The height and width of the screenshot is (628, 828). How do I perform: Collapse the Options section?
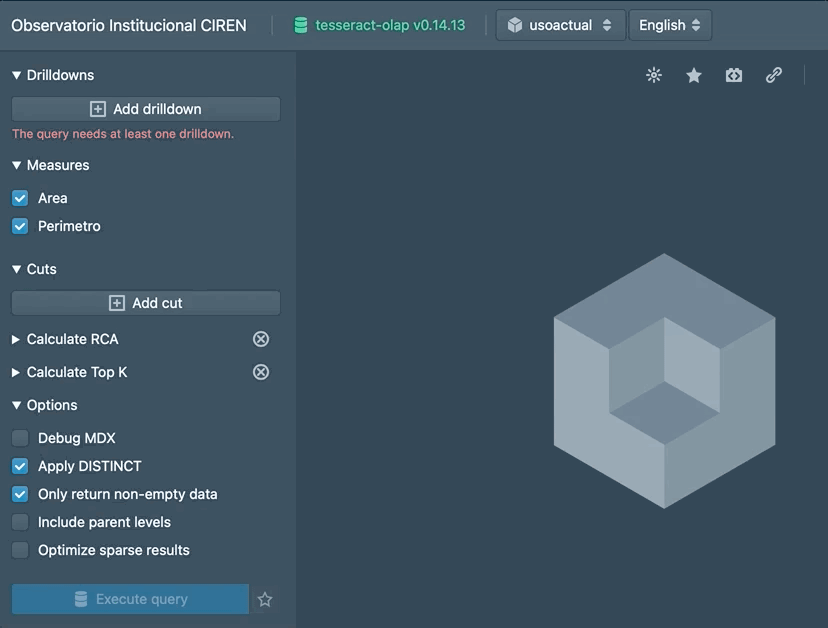click(45, 405)
